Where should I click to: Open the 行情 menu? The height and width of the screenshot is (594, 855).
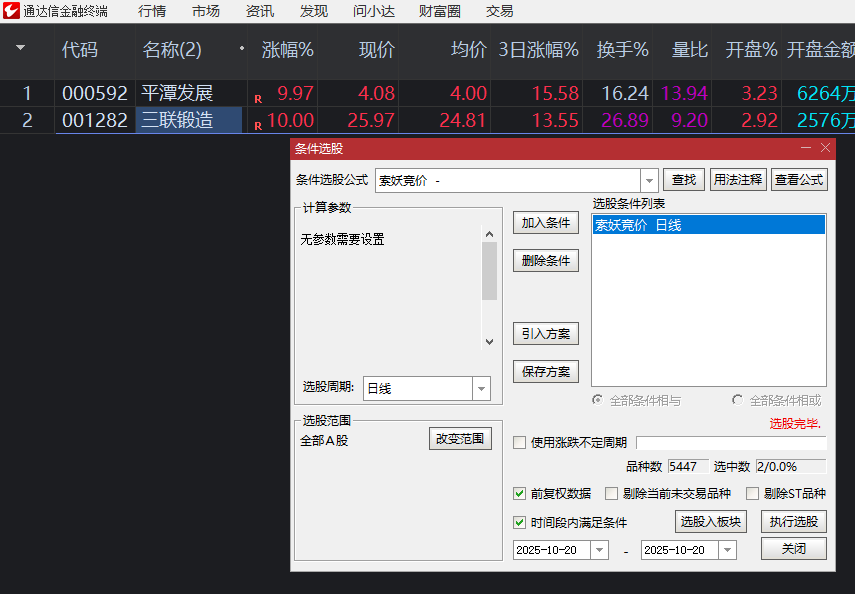[152, 11]
